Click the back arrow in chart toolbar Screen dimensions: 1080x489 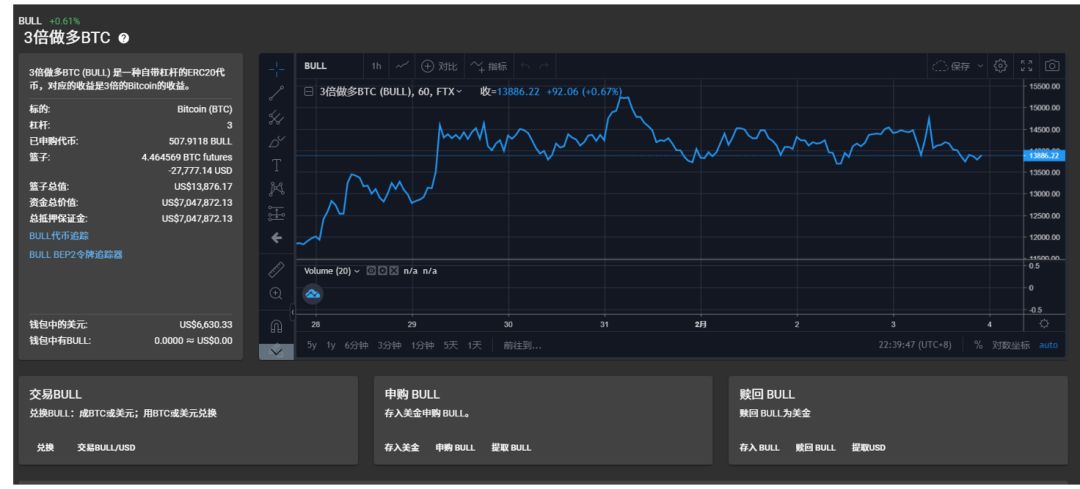pyautogui.click(x=276, y=238)
